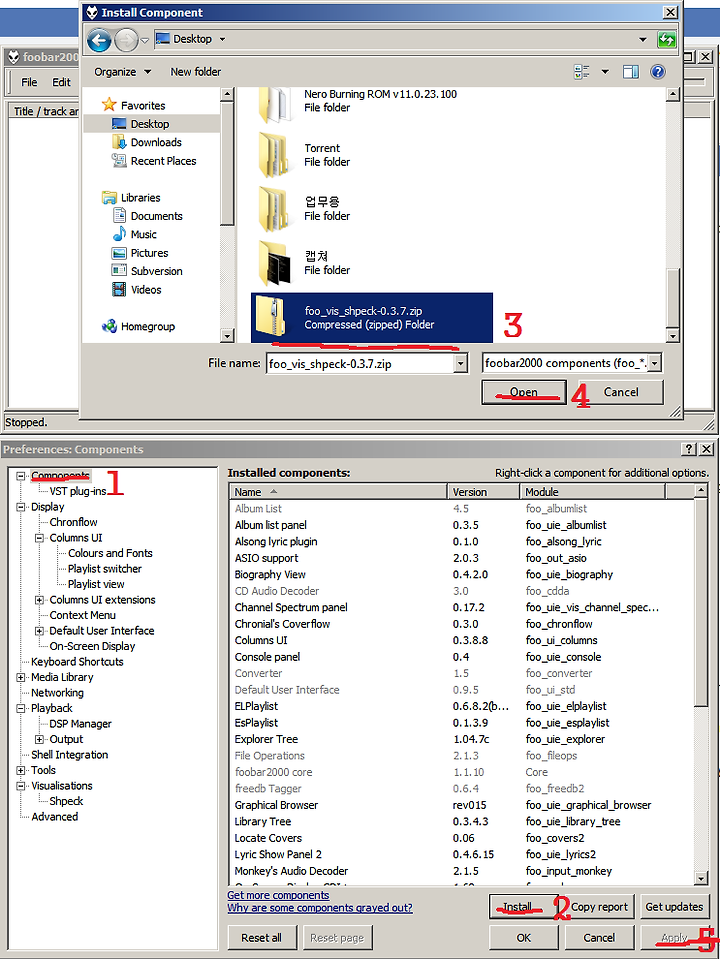This screenshot has width=720, height=959.
Task: Follow the Get more components link
Action: 278,895
